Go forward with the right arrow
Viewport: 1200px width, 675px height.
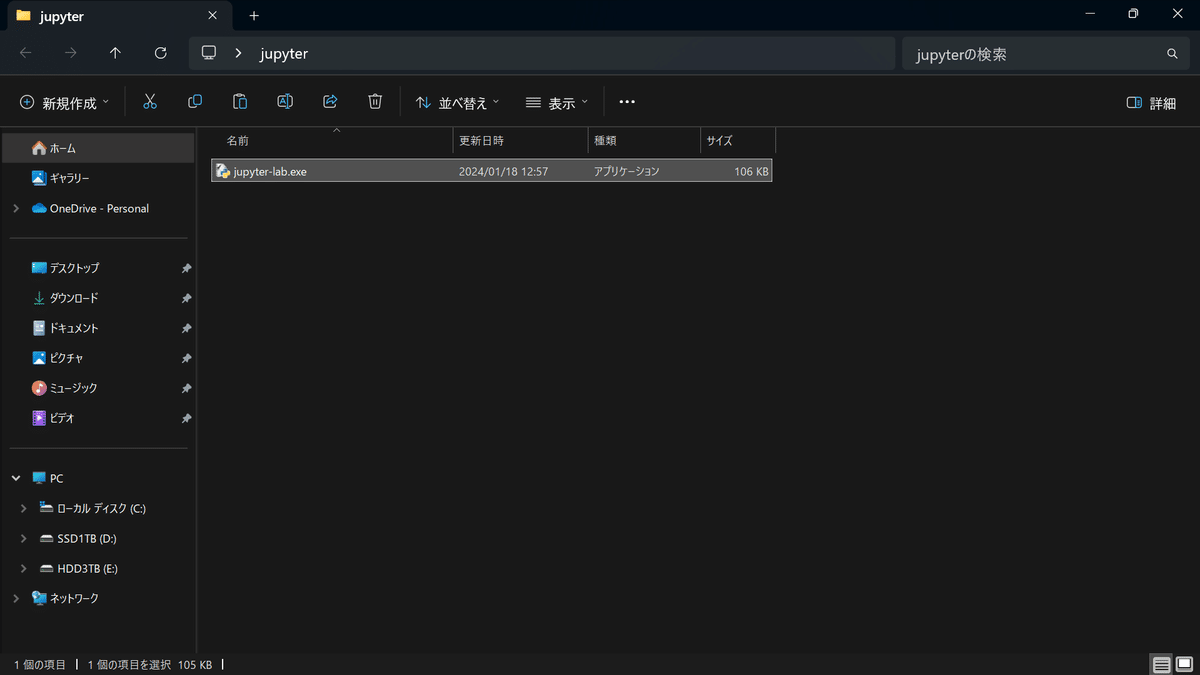click(x=70, y=53)
